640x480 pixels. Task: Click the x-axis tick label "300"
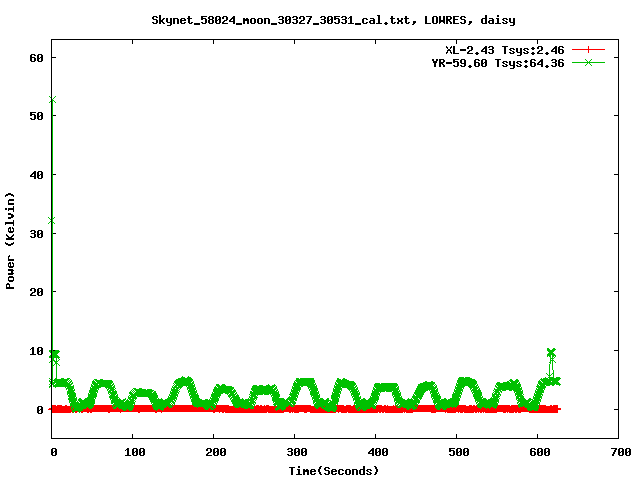297,452
